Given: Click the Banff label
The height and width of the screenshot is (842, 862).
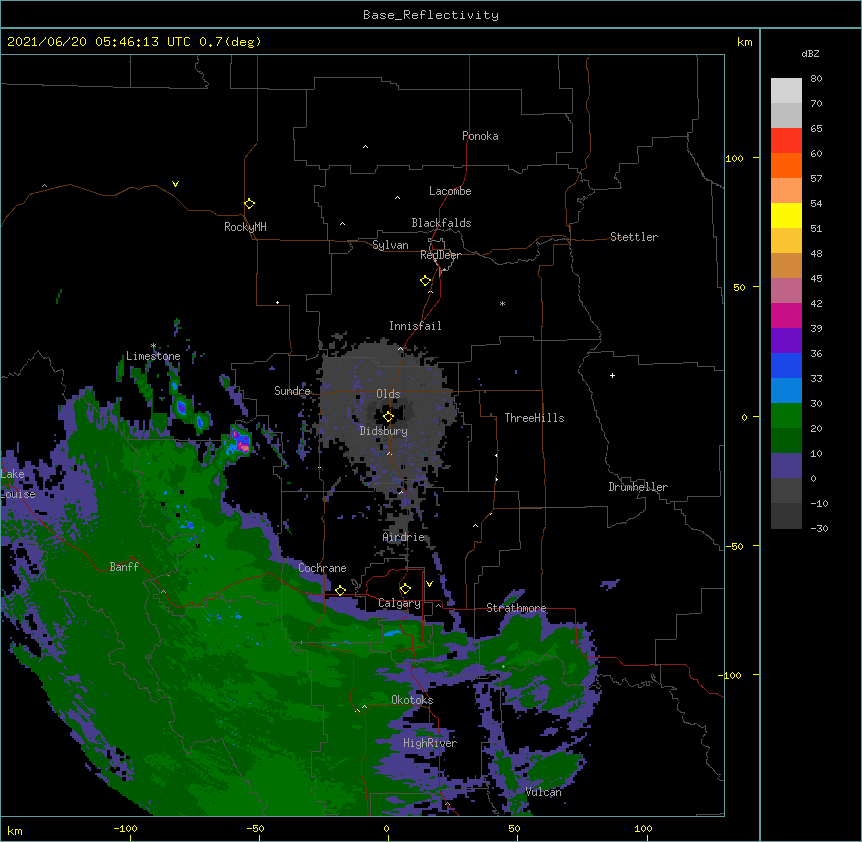Looking at the screenshot, I should pos(124,567).
